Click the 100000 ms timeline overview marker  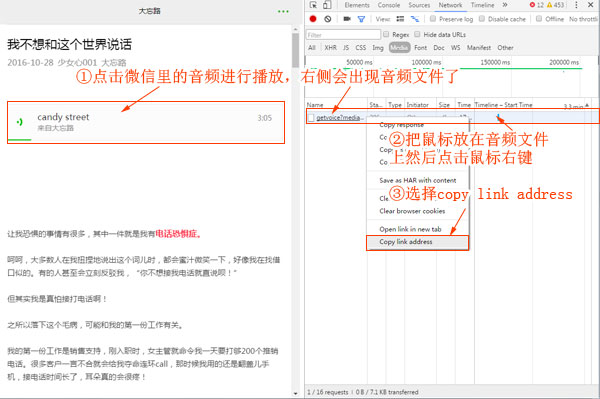coord(426,62)
